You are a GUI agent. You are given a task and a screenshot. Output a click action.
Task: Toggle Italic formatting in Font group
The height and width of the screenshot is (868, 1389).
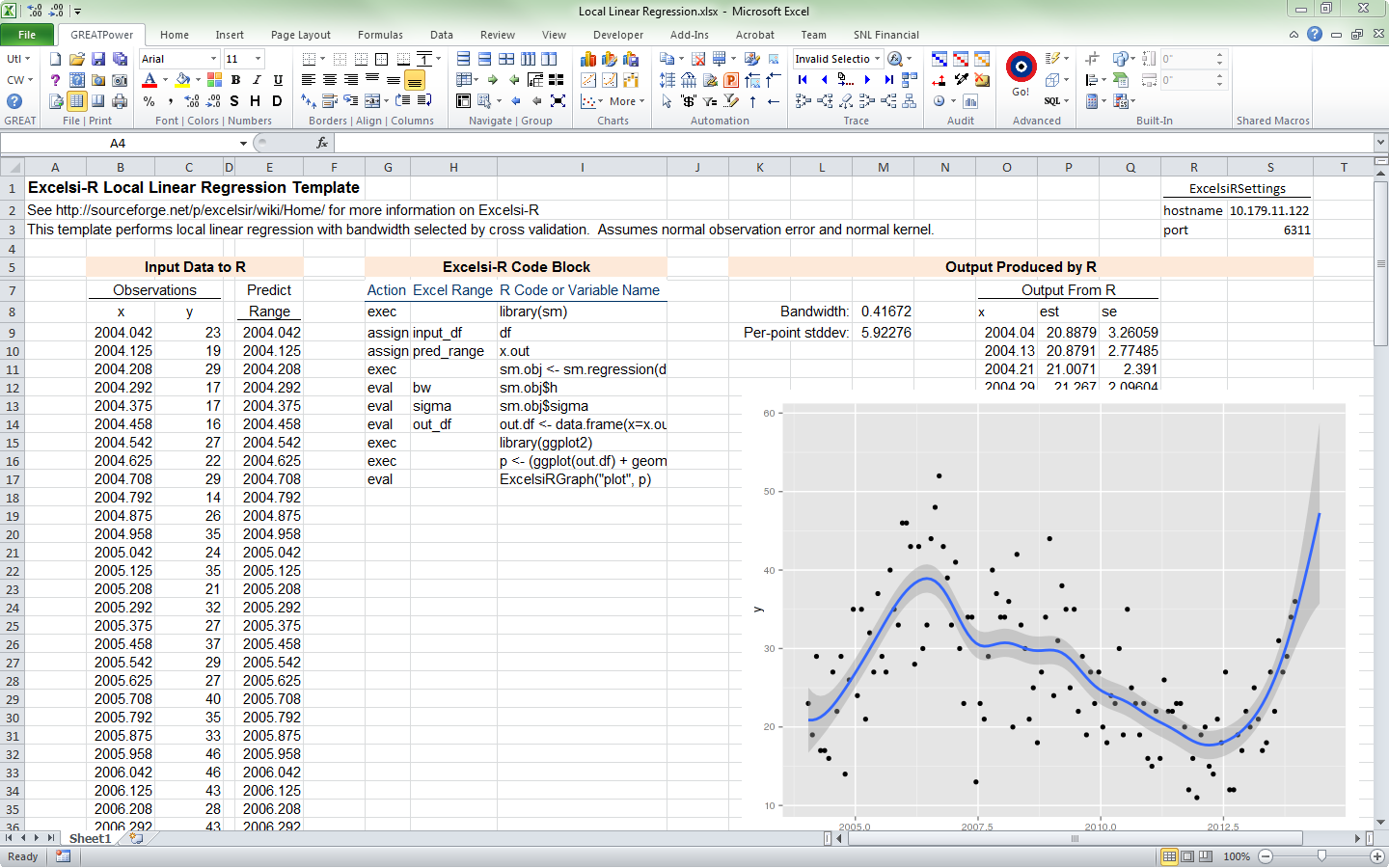257,80
